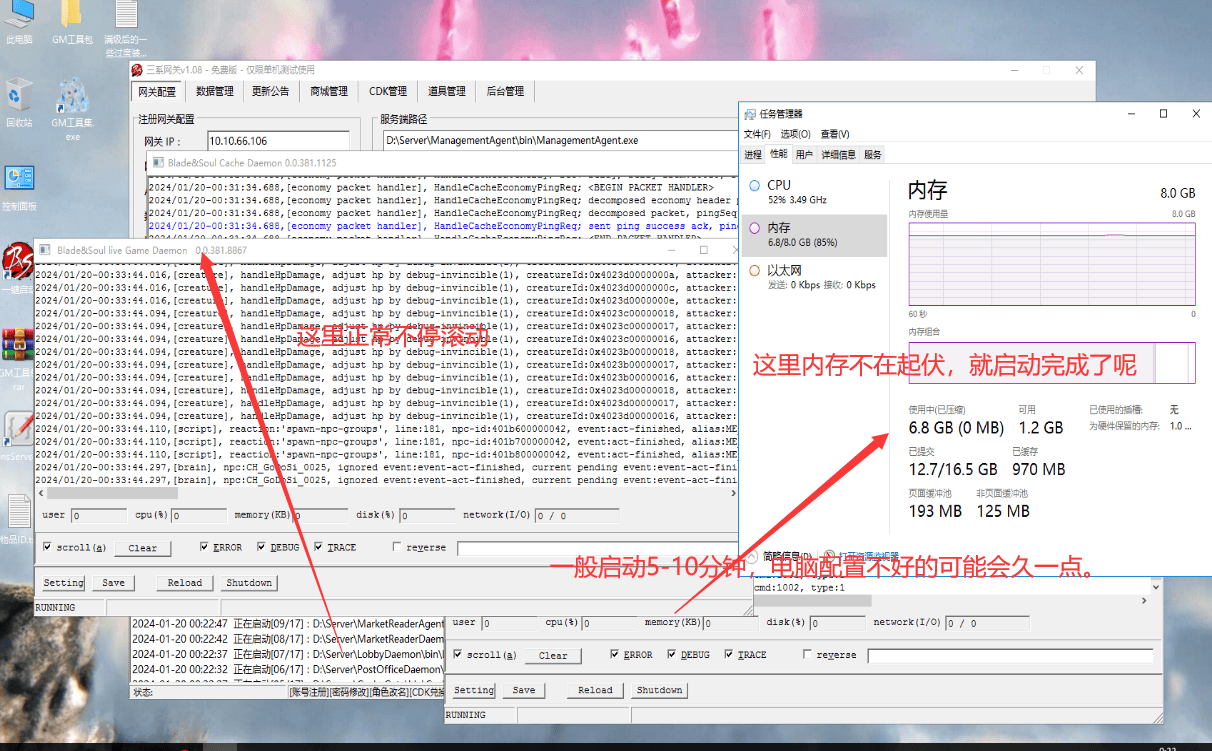Click the 12.7/16.5 GB committed memory value
1212x751 pixels.
tap(952, 468)
